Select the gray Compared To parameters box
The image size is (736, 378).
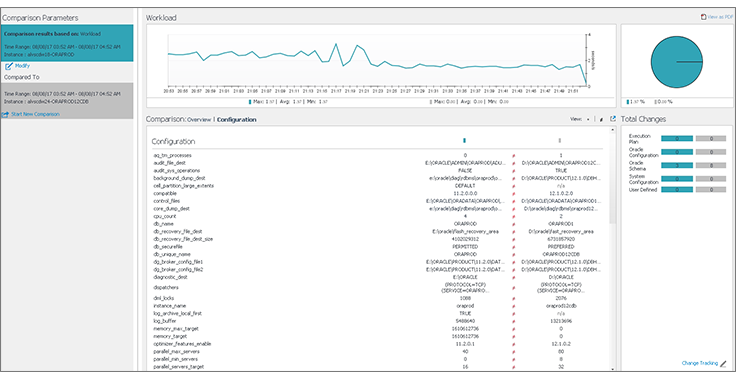[67, 101]
